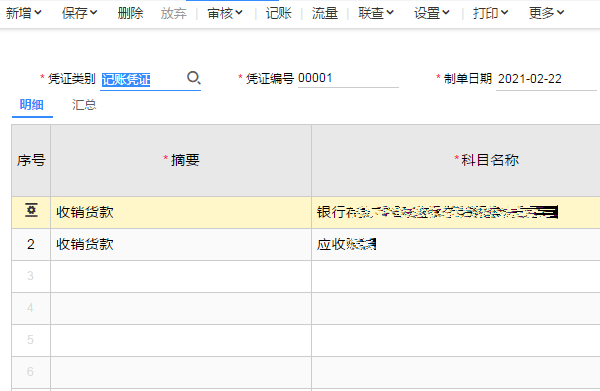Open the 审核 dropdown
This screenshot has width=600, height=391.
tap(225, 13)
